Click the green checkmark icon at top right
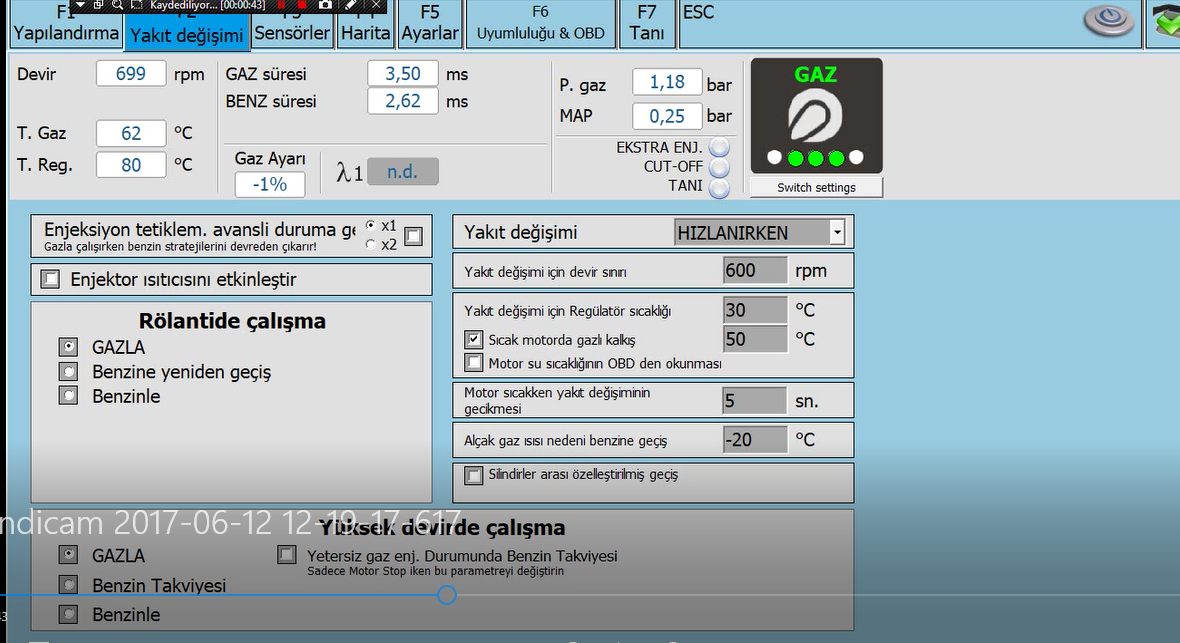1180x643 pixels. [1166, 20]
